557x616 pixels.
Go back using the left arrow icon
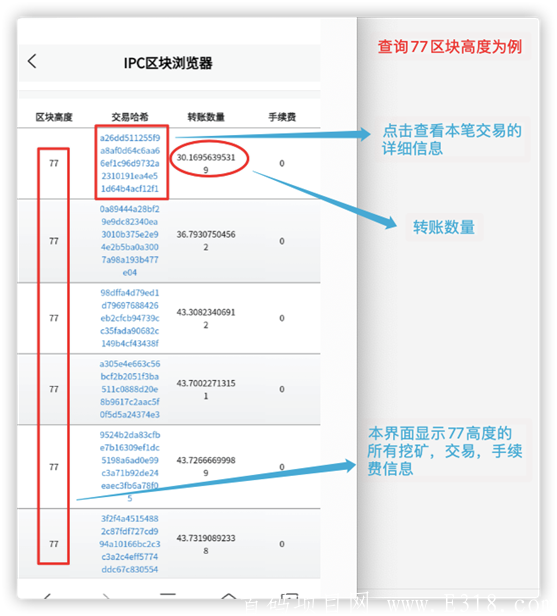pos(32,61)
